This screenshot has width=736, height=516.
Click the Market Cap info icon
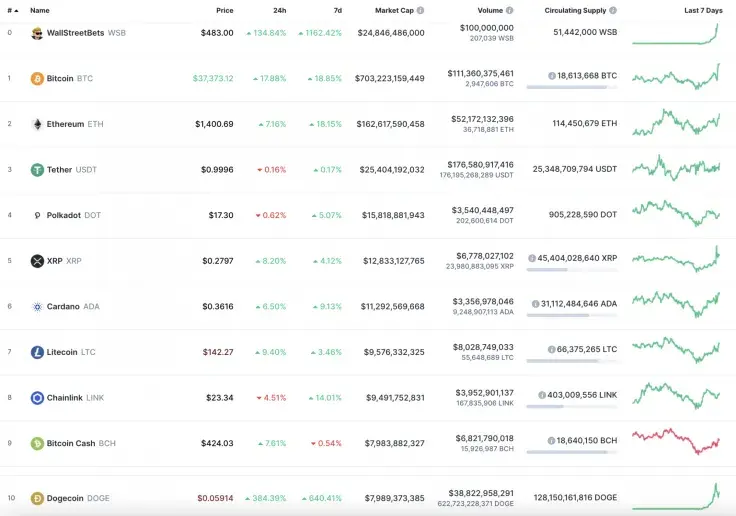(x=420, y=10)
